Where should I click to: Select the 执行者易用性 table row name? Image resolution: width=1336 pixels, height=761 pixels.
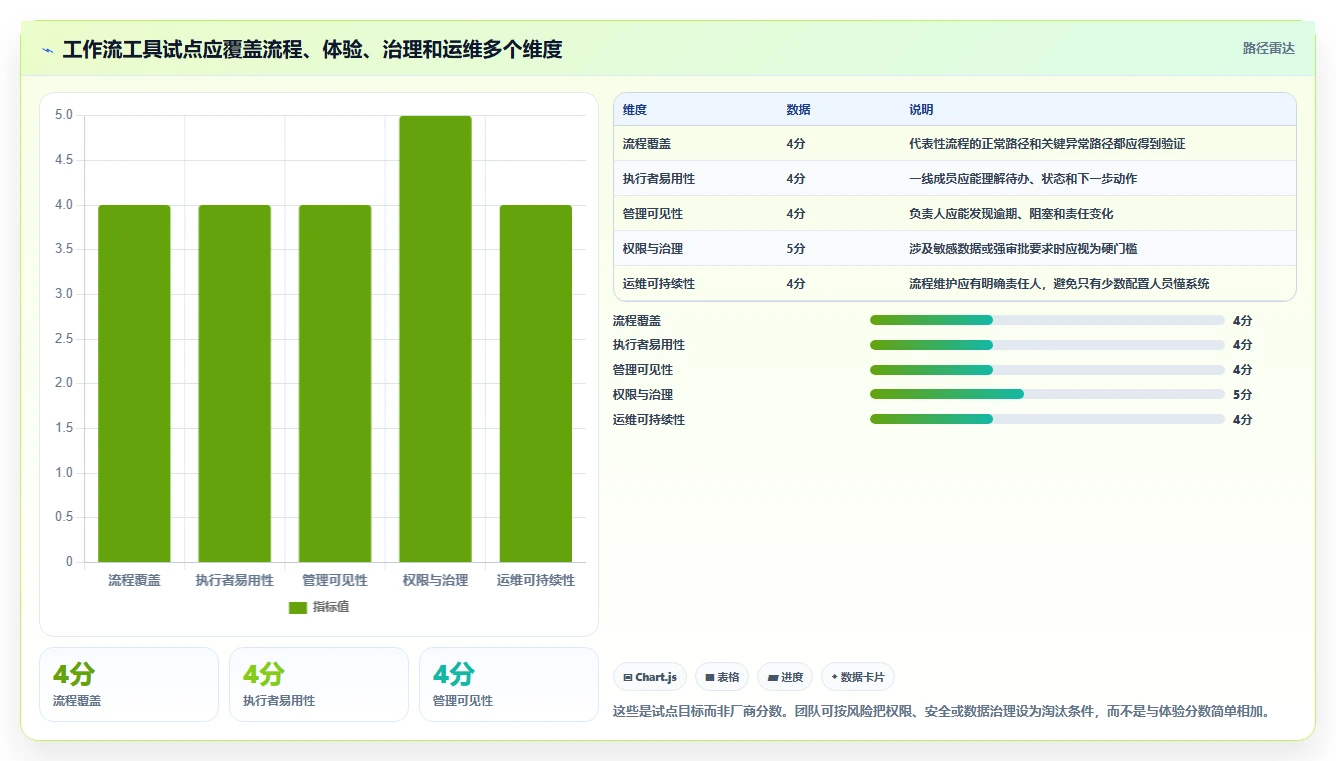(659, 179)
